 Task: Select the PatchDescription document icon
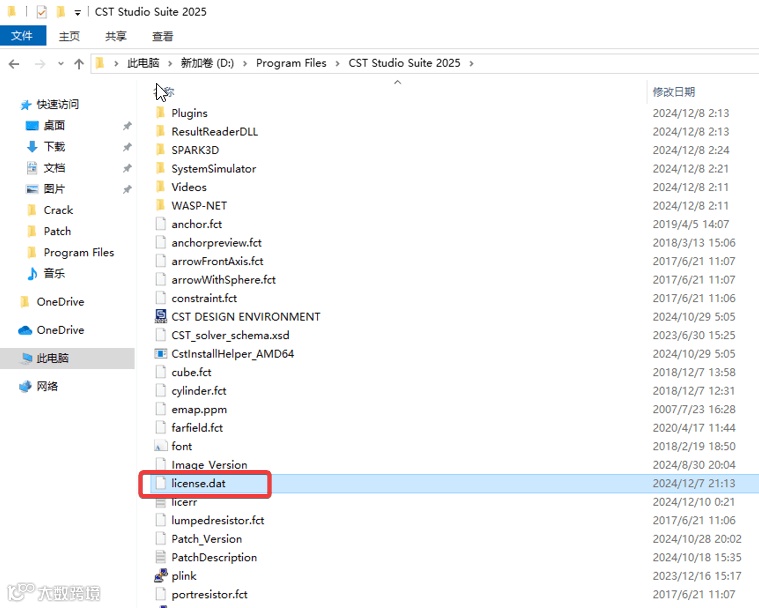click(161, 557)
